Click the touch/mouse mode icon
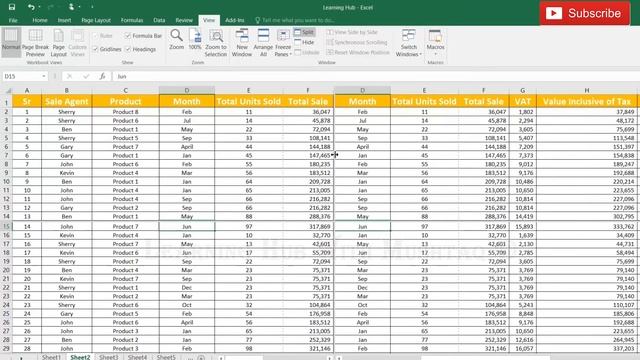The width and height of the screenshot is (640, 360). [x=71, y=7]
